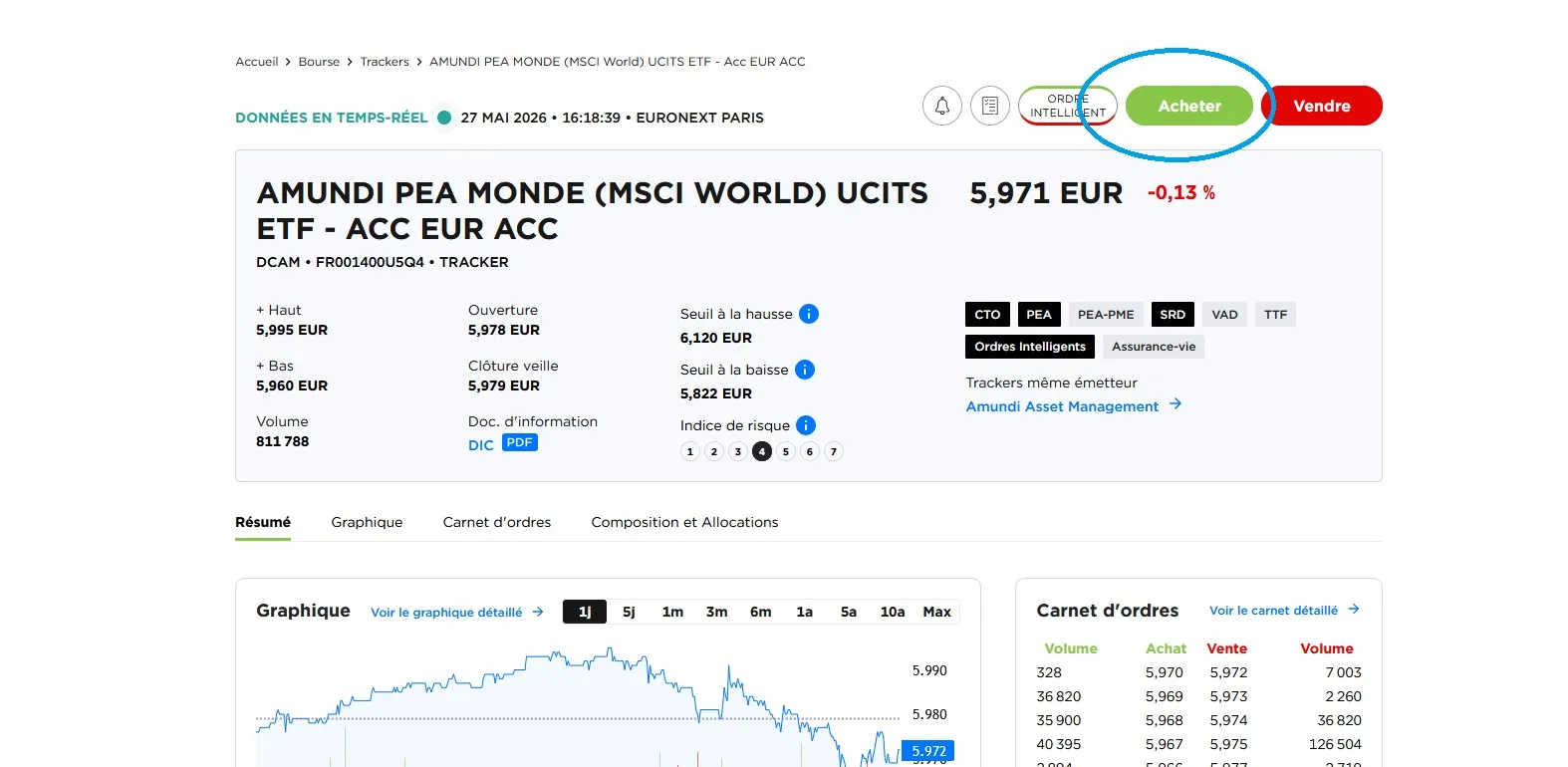Click the SRD badge
Screen dimensions: 1568x767
(x=1173, y=315)
